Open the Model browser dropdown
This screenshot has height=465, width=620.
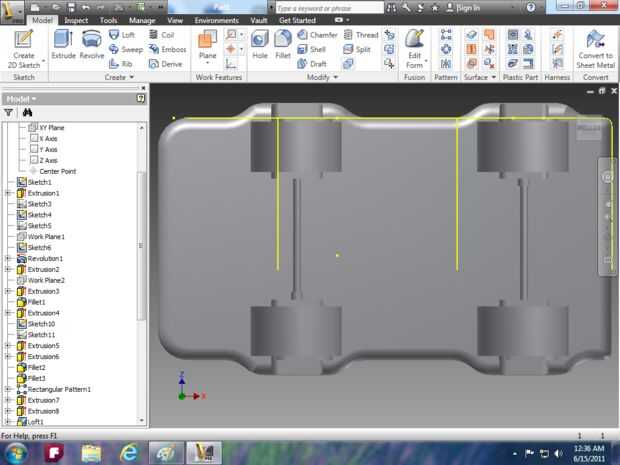pyautogui.click(x=22, y=98)
